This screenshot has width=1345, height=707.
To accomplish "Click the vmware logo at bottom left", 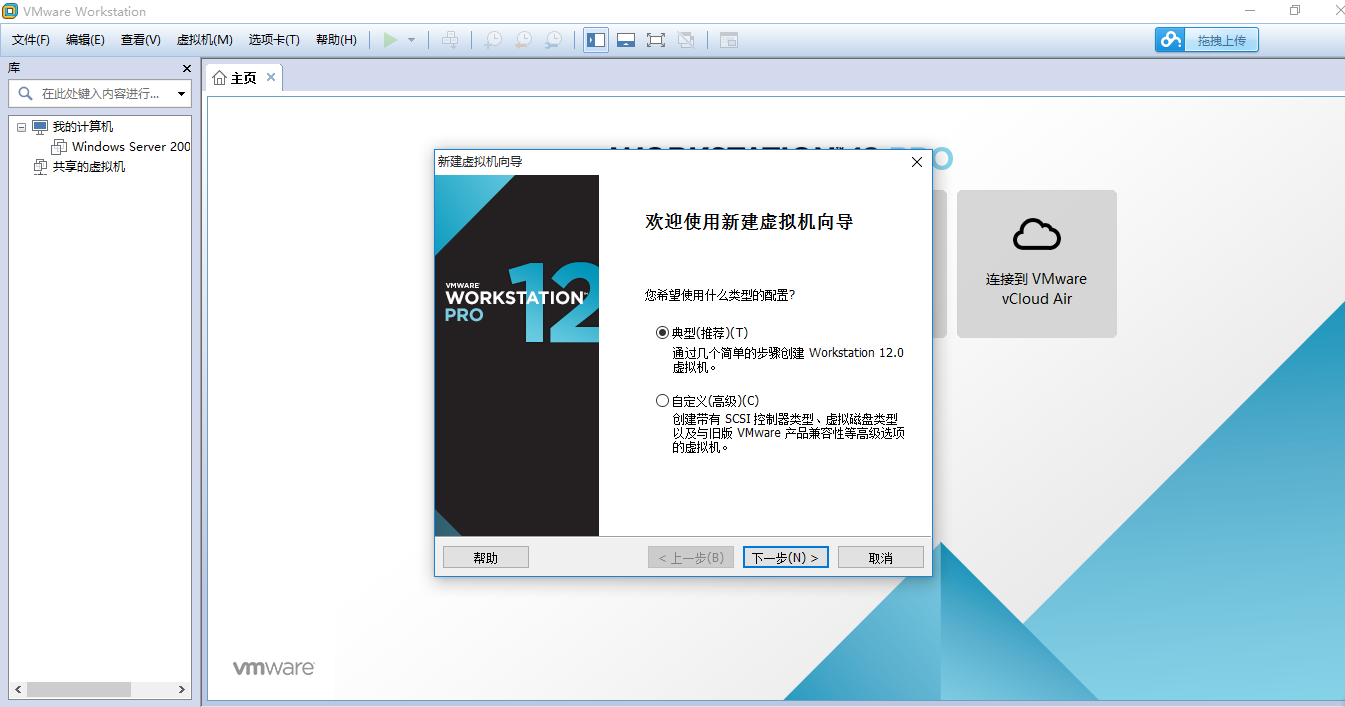I will [274, 667].
